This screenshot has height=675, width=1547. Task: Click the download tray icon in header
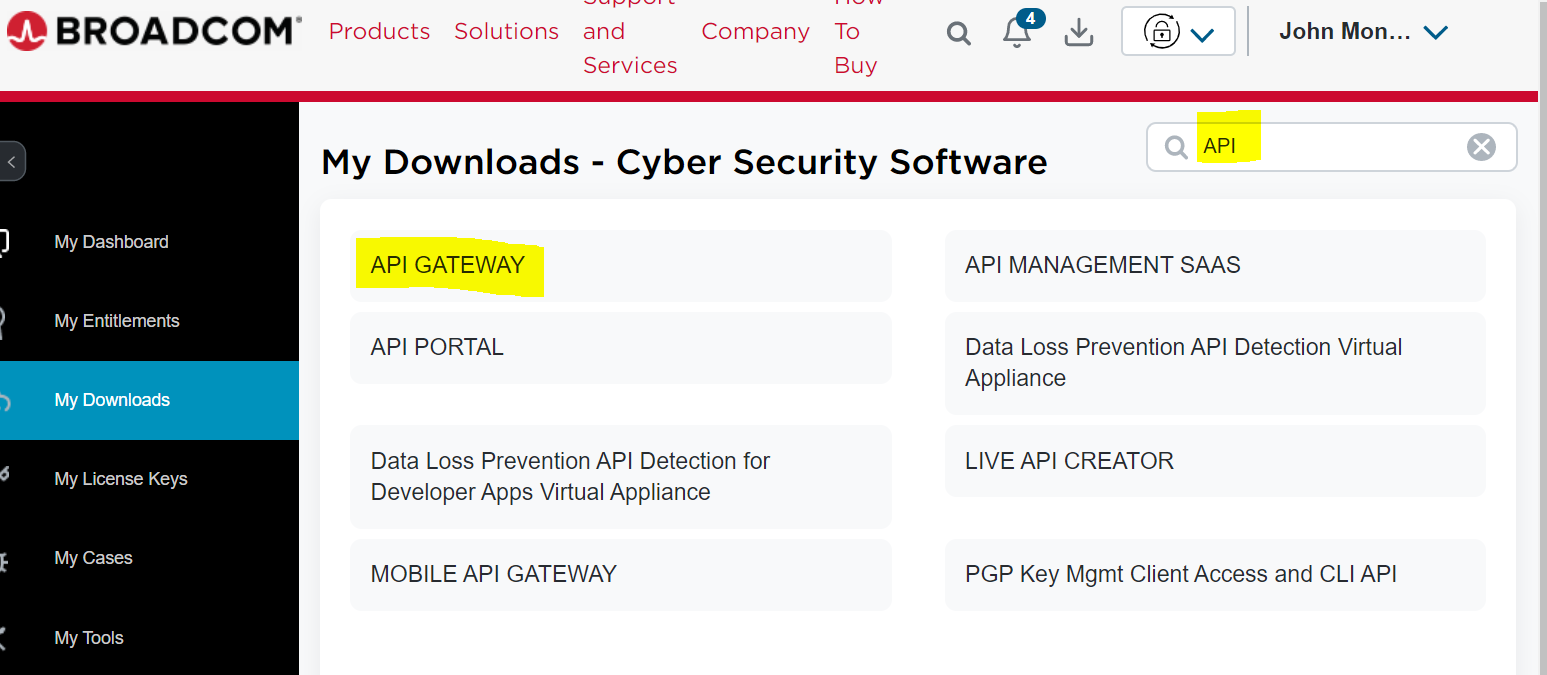coord(1078,33)
